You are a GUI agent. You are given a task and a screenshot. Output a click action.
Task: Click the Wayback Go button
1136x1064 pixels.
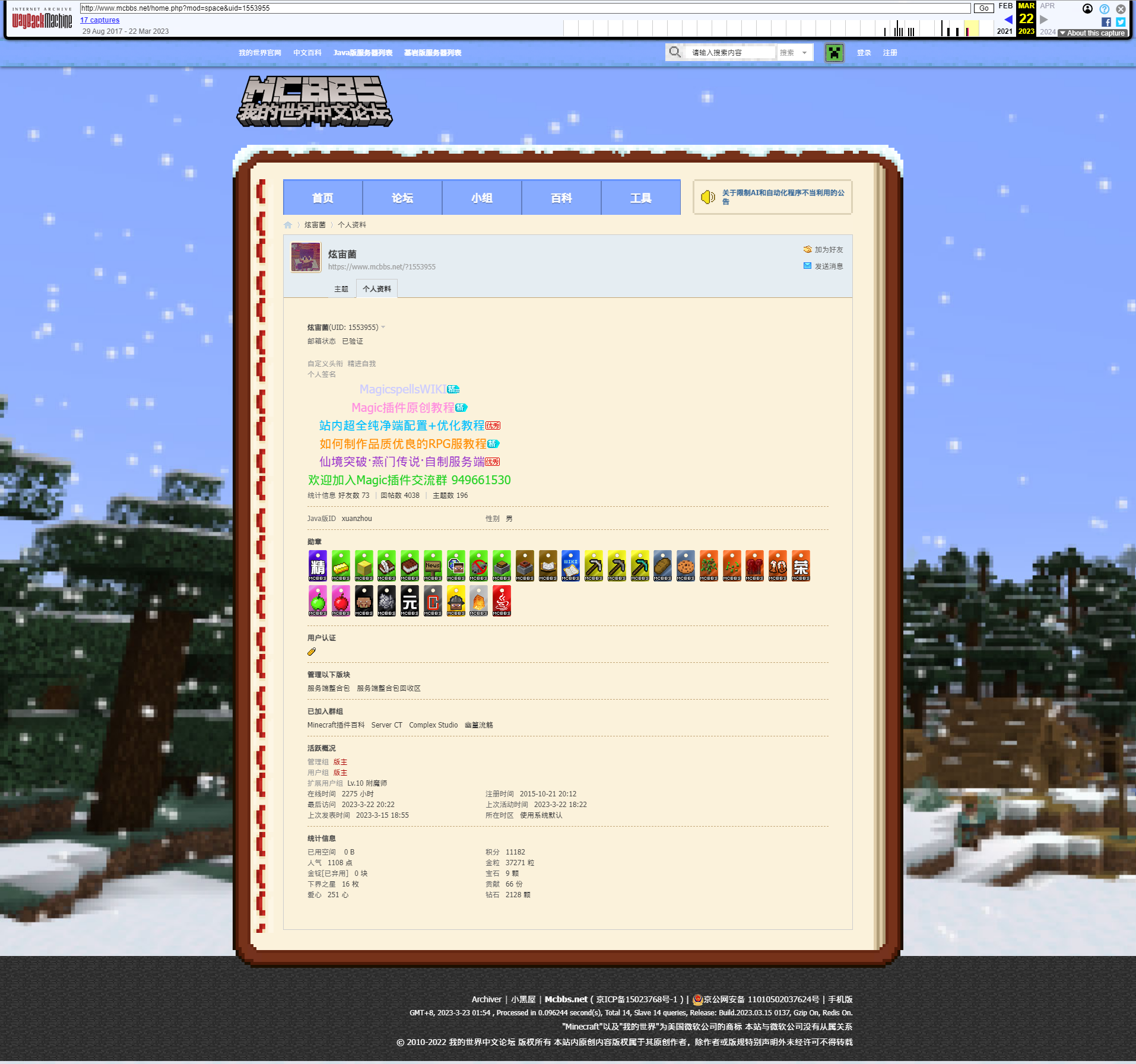point(984,8)
